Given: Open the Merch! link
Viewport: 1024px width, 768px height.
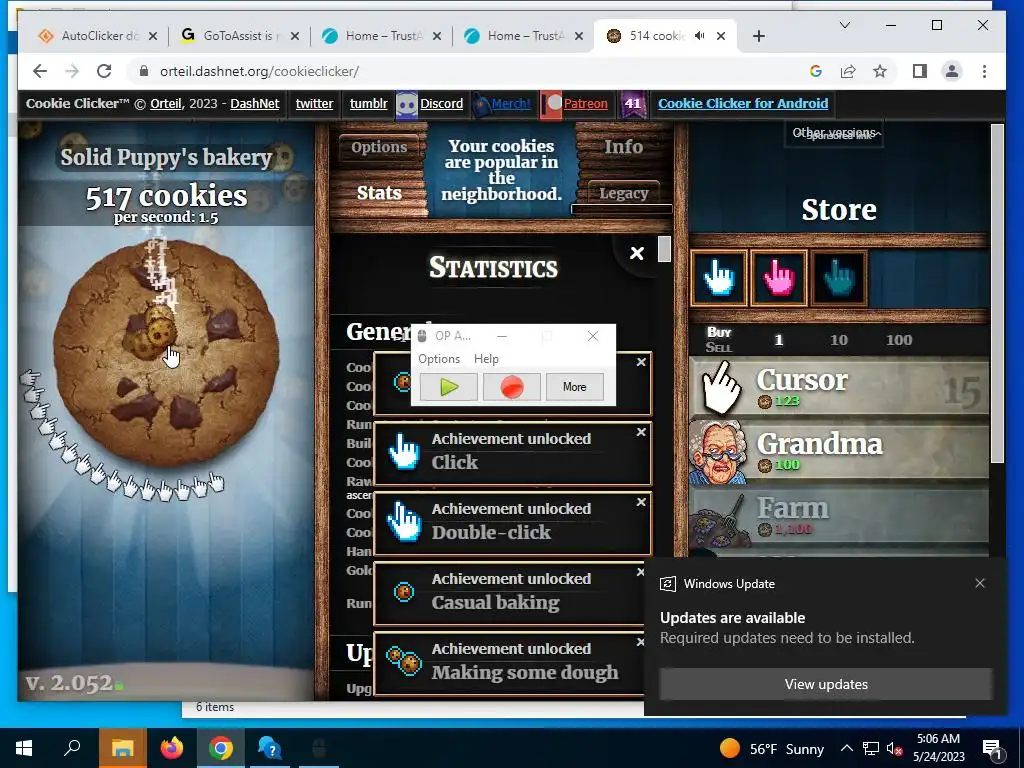Looking at the screenshot, I should click(511, 104).
